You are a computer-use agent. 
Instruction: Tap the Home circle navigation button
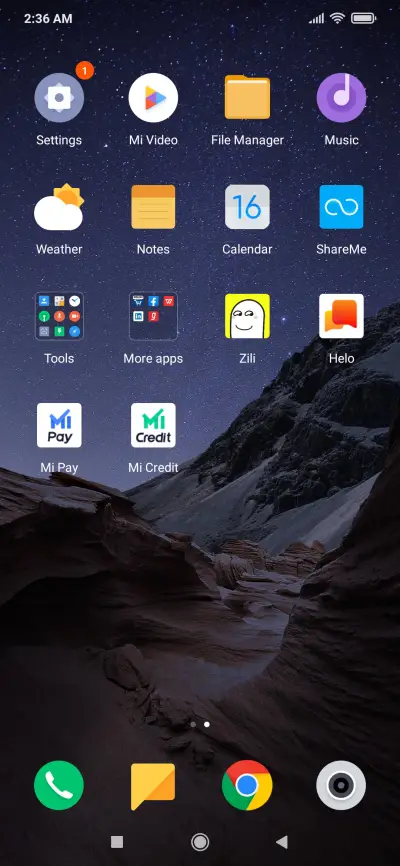(x=200, y=842)
